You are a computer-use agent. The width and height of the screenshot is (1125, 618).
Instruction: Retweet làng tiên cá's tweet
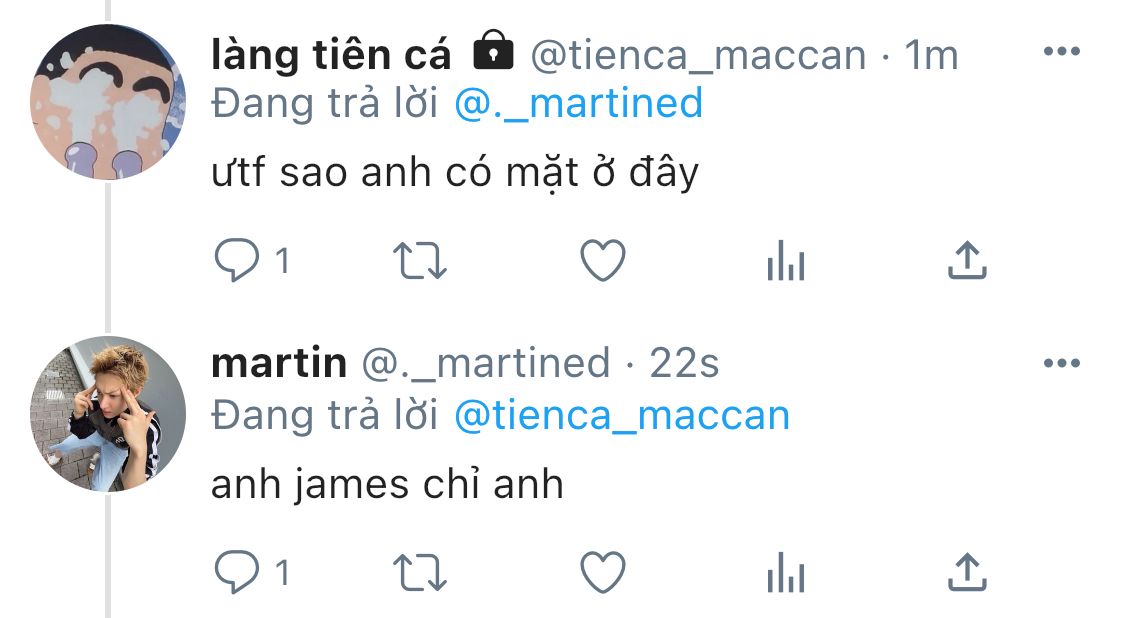421,262
